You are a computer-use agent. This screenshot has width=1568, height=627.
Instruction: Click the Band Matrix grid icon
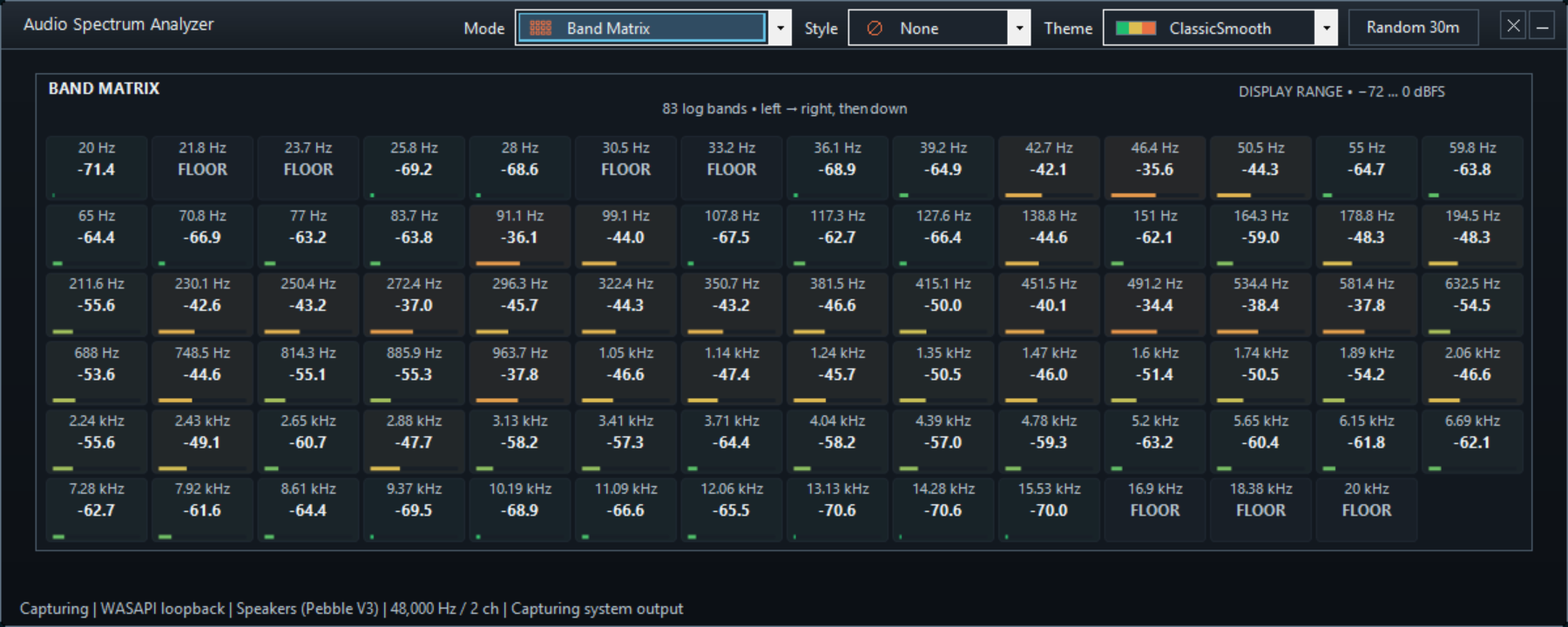tap(540, 28)
